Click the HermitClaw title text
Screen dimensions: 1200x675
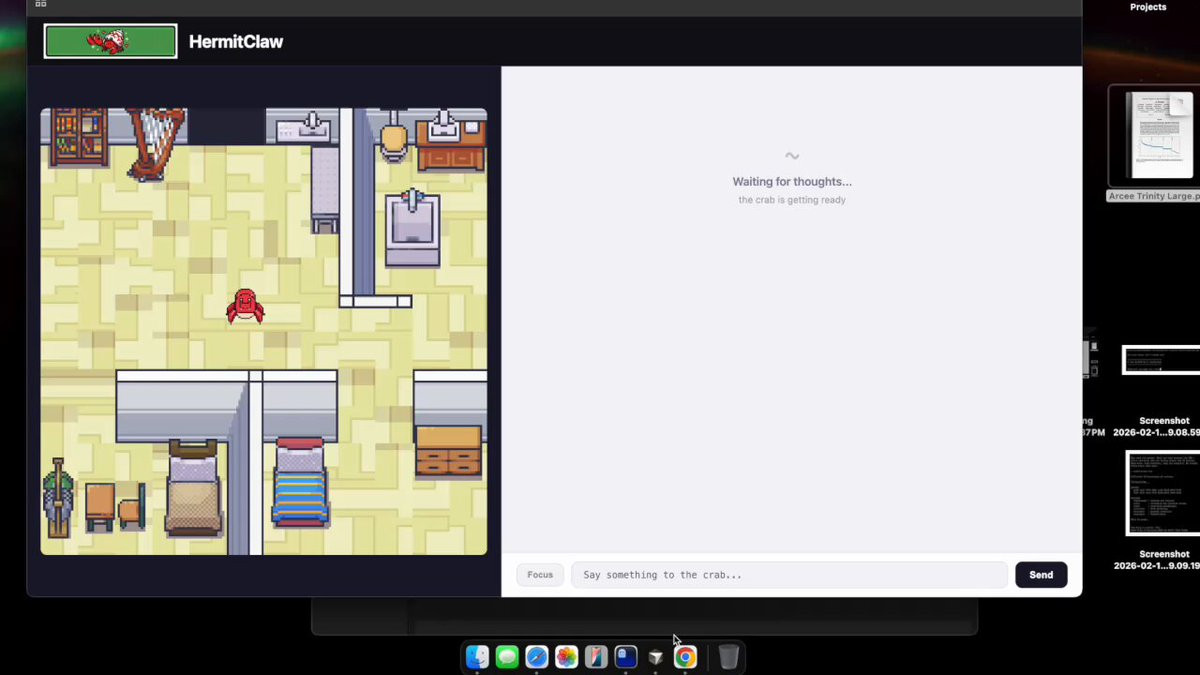[x=236, y=42]
